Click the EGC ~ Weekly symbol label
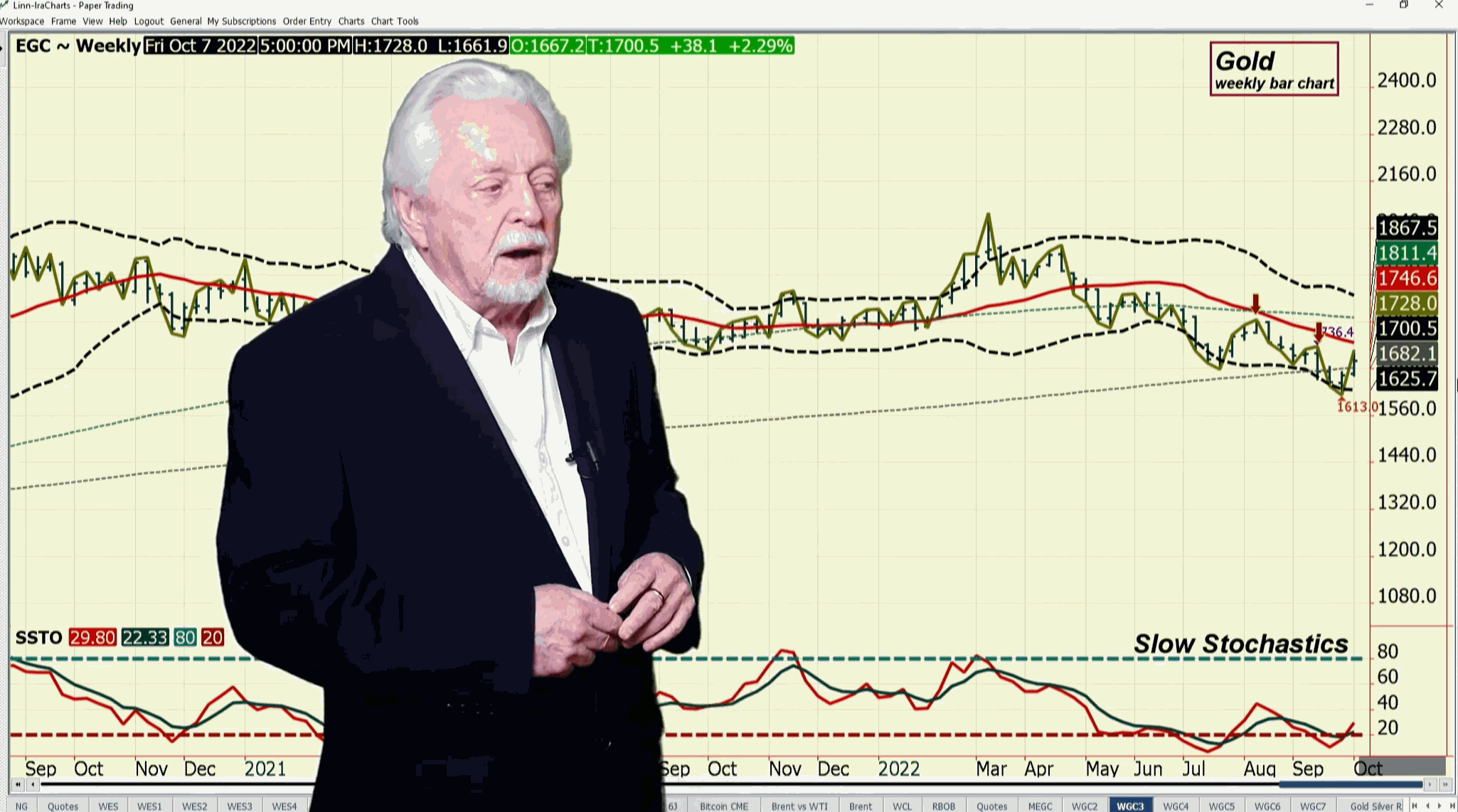The width and height of the screenshot is (1458, 812). pyautogui.click(x=78, y=46)
